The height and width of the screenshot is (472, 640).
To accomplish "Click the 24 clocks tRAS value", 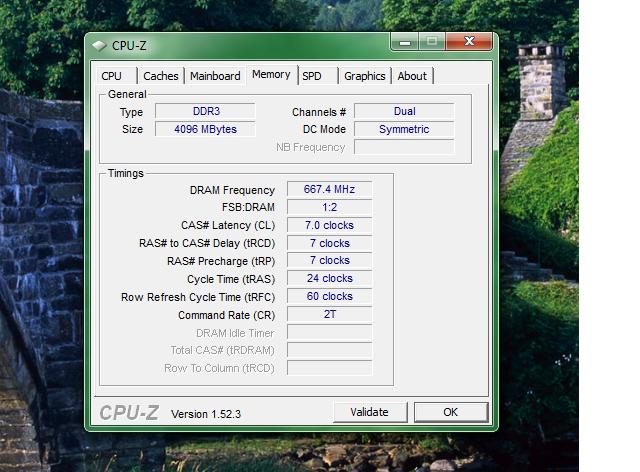I will [x=329, y=278].
